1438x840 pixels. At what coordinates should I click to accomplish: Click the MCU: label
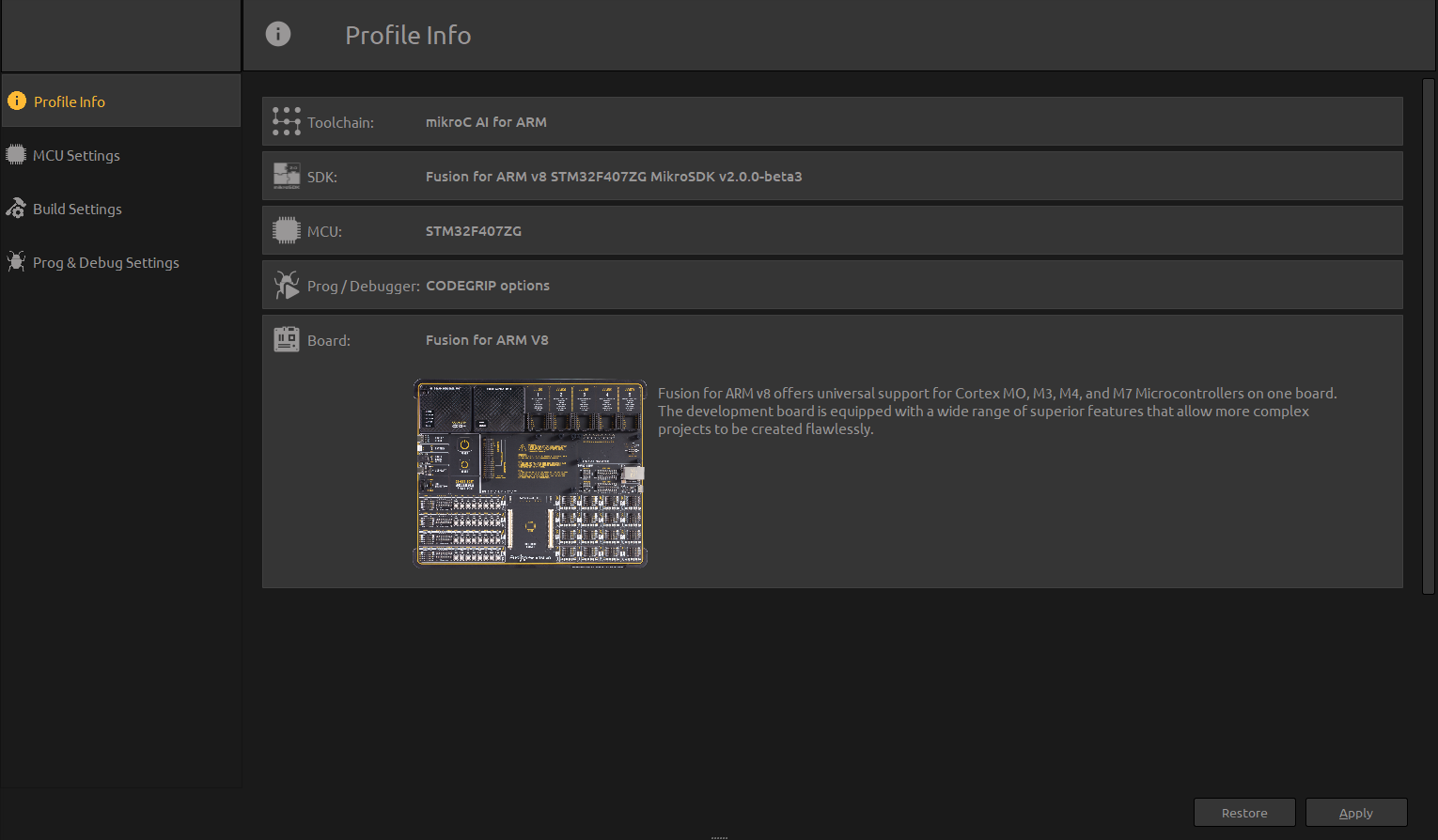click(x=324, y=232)
